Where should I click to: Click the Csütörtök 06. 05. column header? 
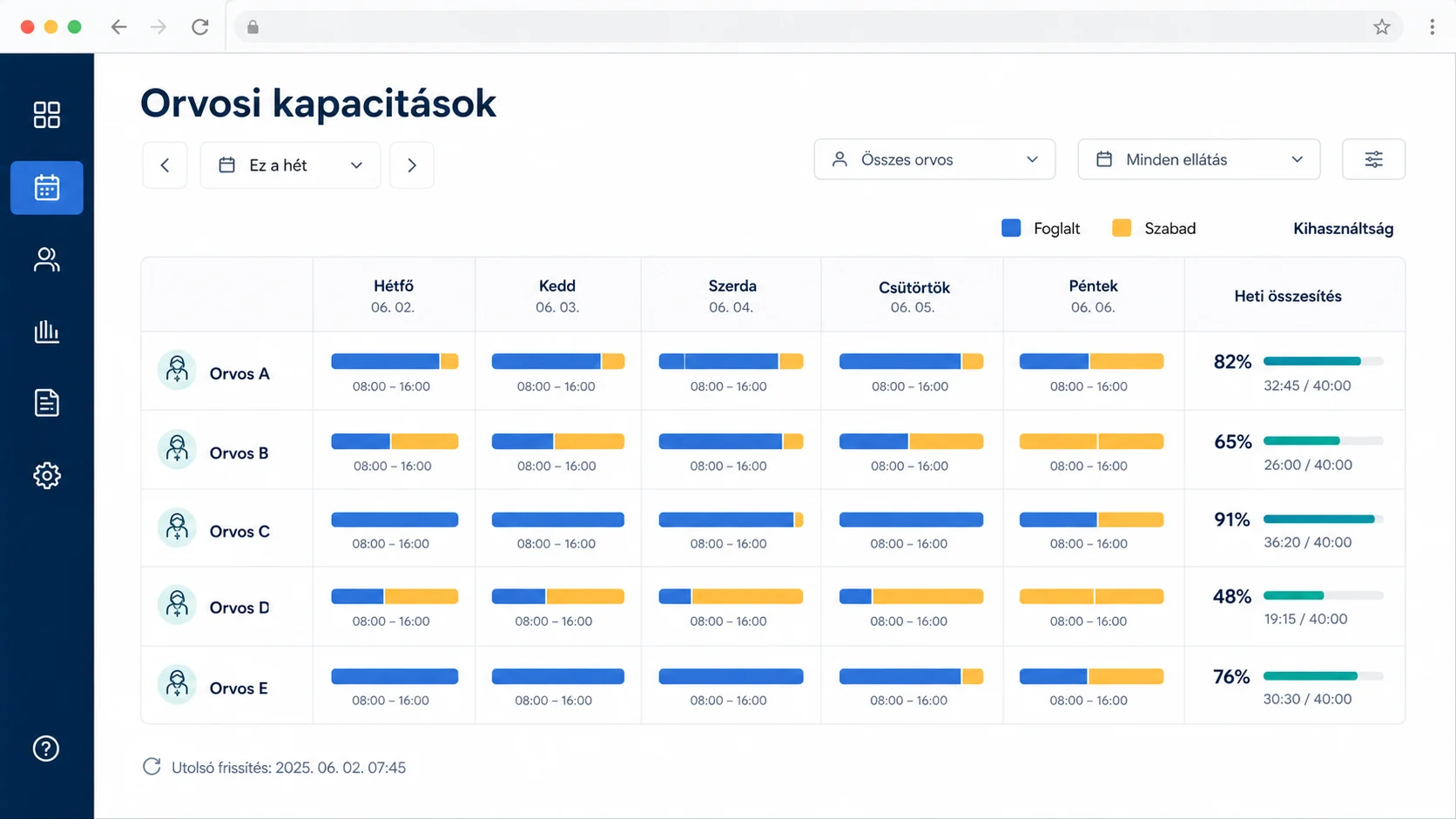point(913,296)
